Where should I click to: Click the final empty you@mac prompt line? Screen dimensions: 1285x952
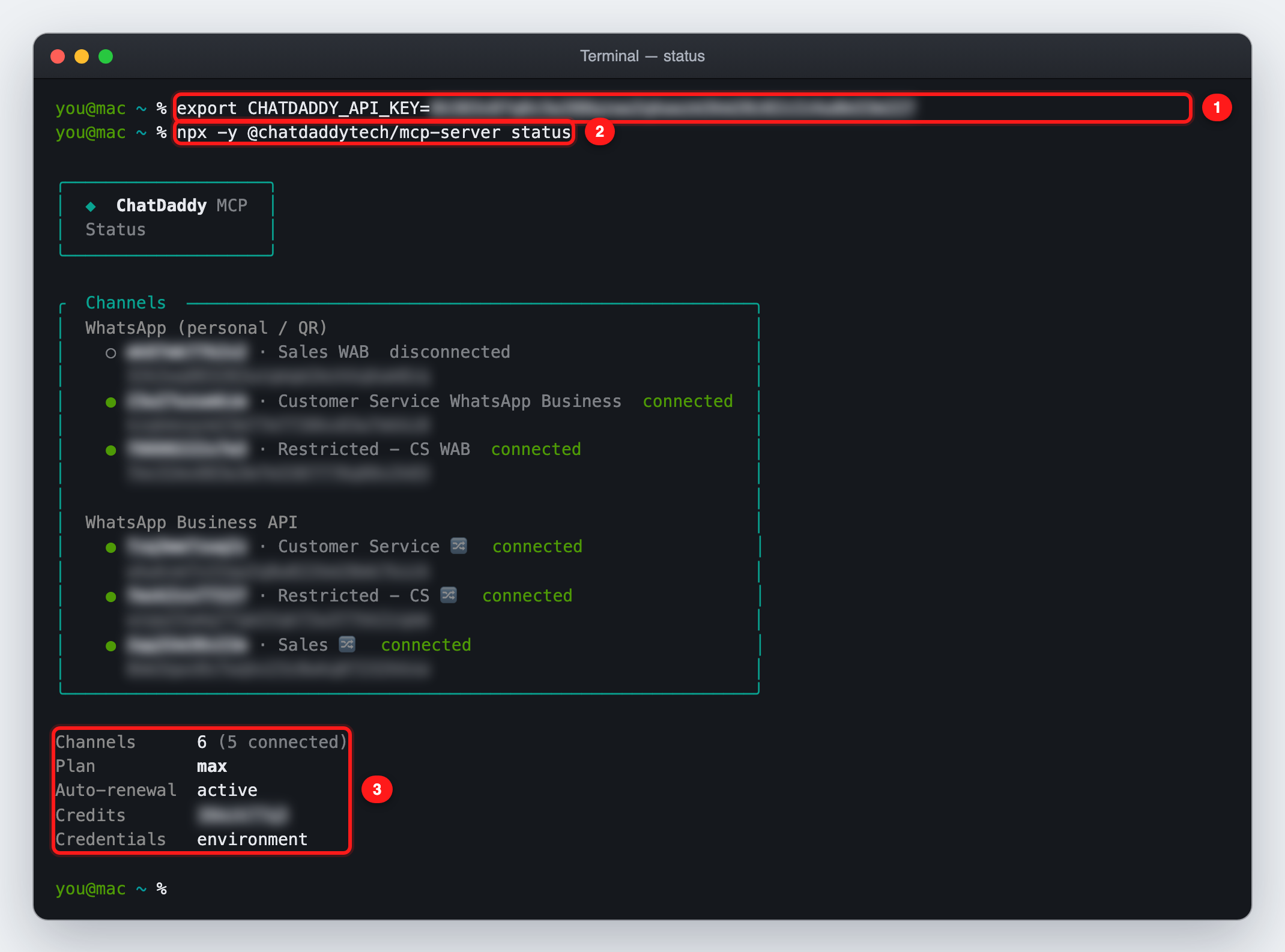point(111,888)
